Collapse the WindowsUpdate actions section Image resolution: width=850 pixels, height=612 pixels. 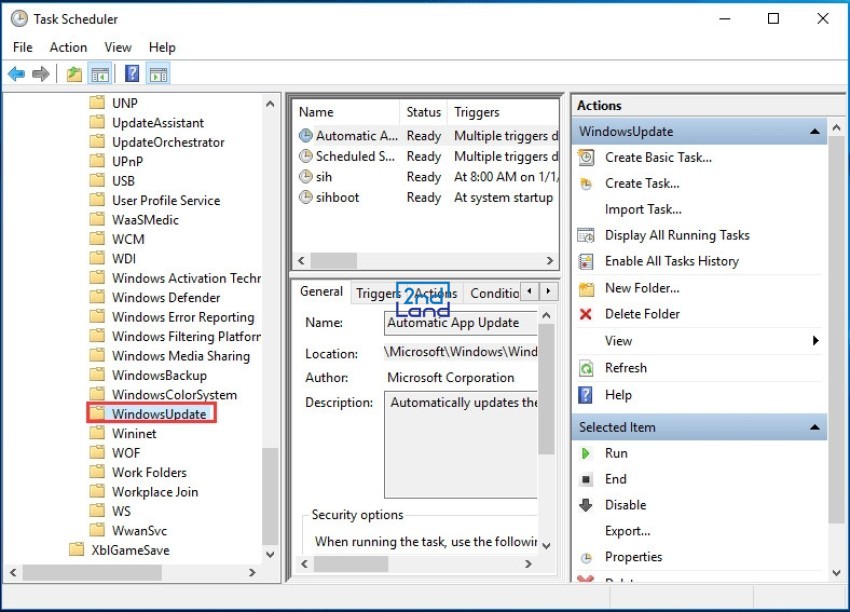814,132
